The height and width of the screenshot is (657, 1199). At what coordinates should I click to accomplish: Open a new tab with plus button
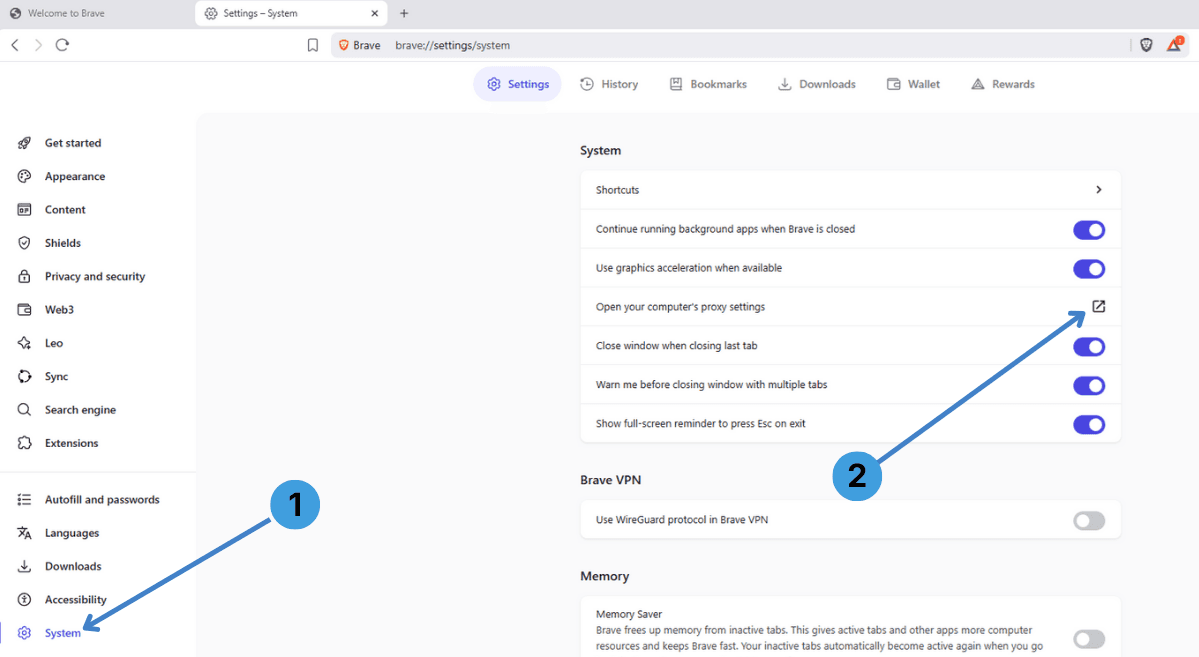click(404, 13)
